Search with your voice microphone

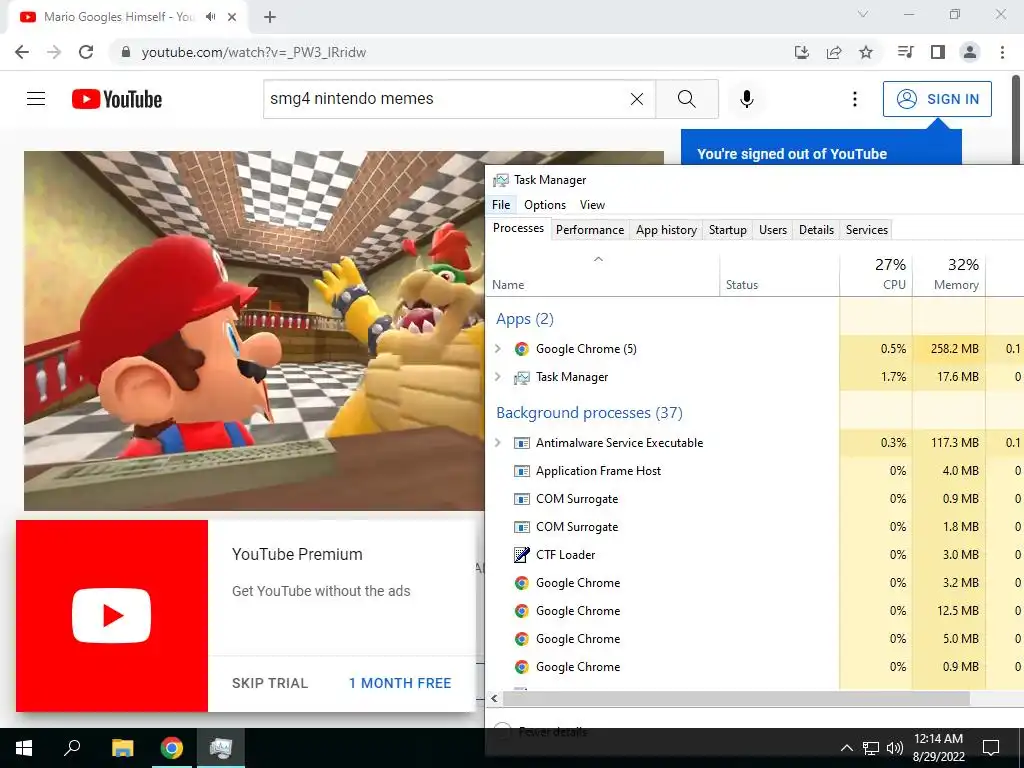(747, 99)
